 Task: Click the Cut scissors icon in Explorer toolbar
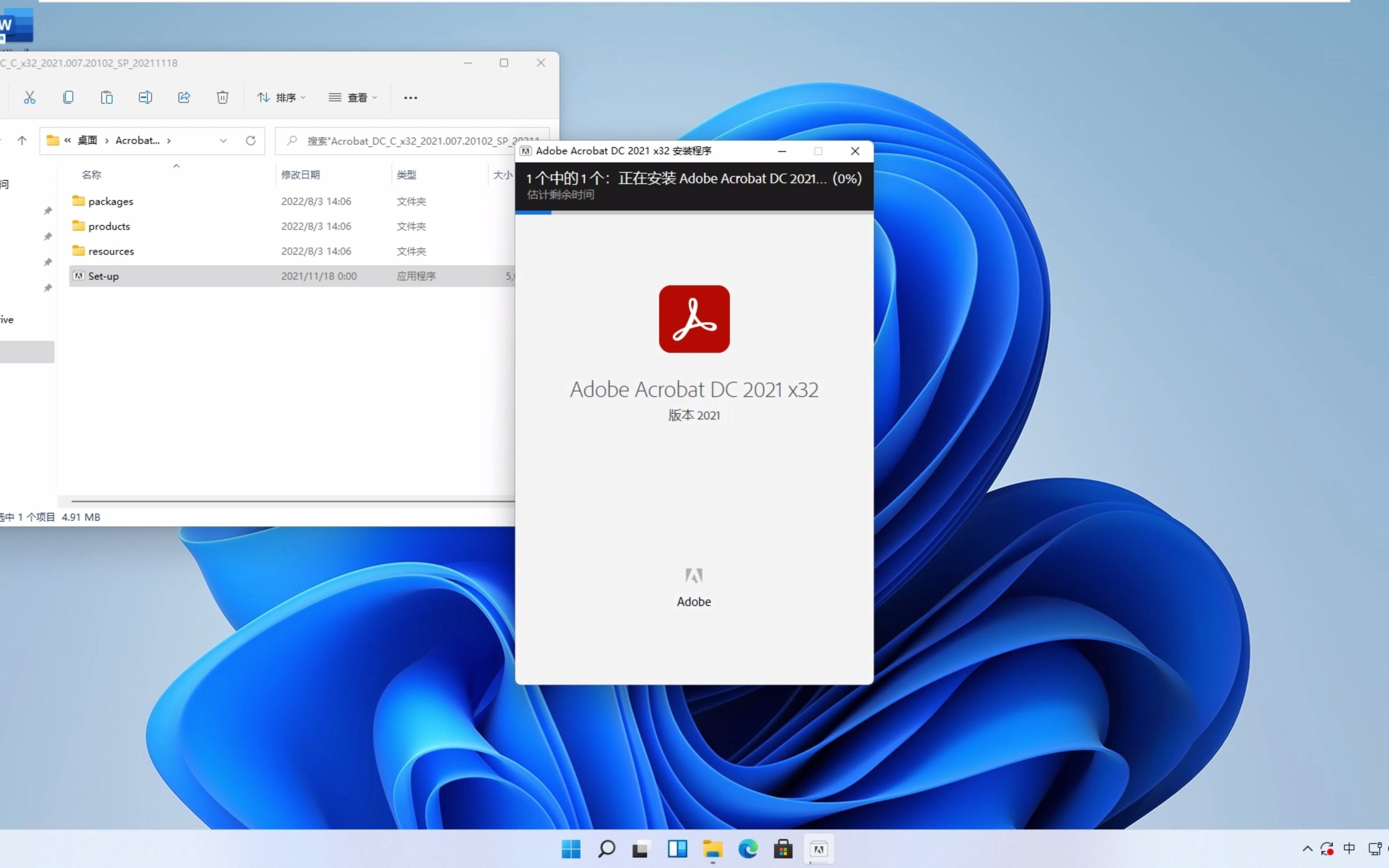(x=29, y=98)
